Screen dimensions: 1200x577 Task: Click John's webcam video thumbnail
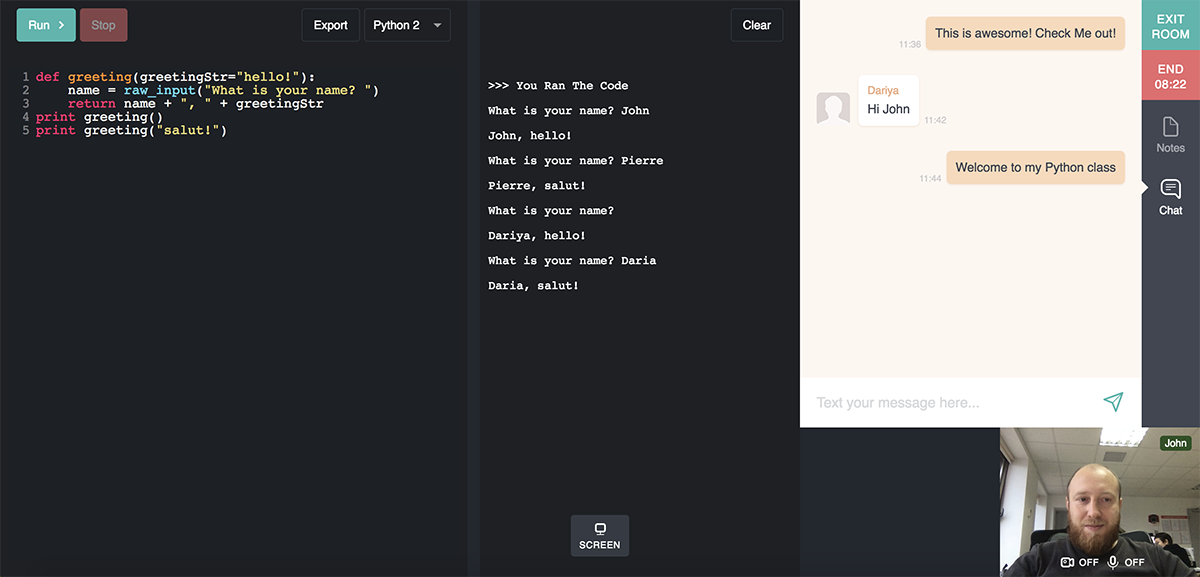tap(1100, 502)
